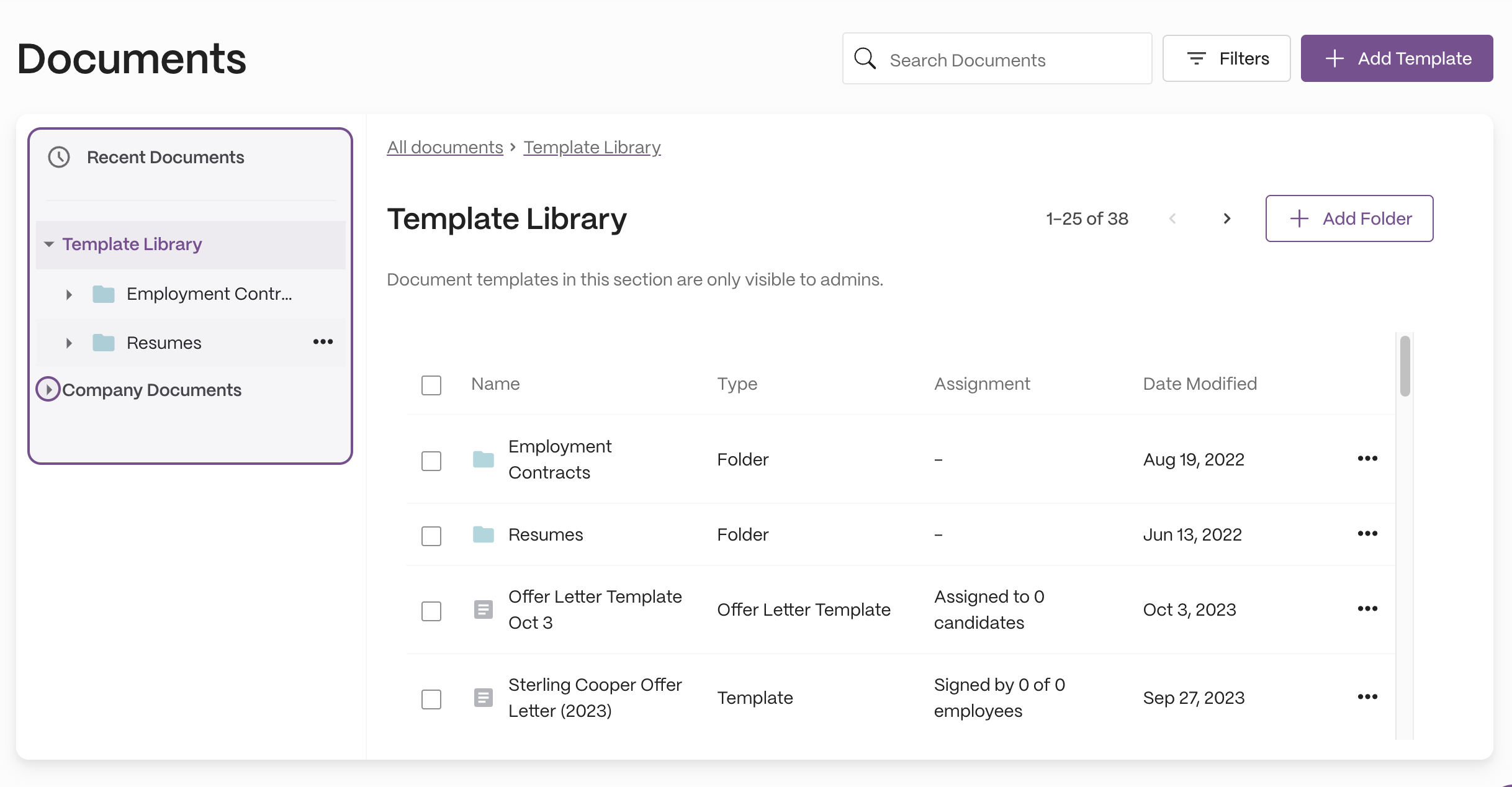Click the Employment Contracts folder icon in sidebar
This screenshot has width=1512, height=787.
click(103, 294)
